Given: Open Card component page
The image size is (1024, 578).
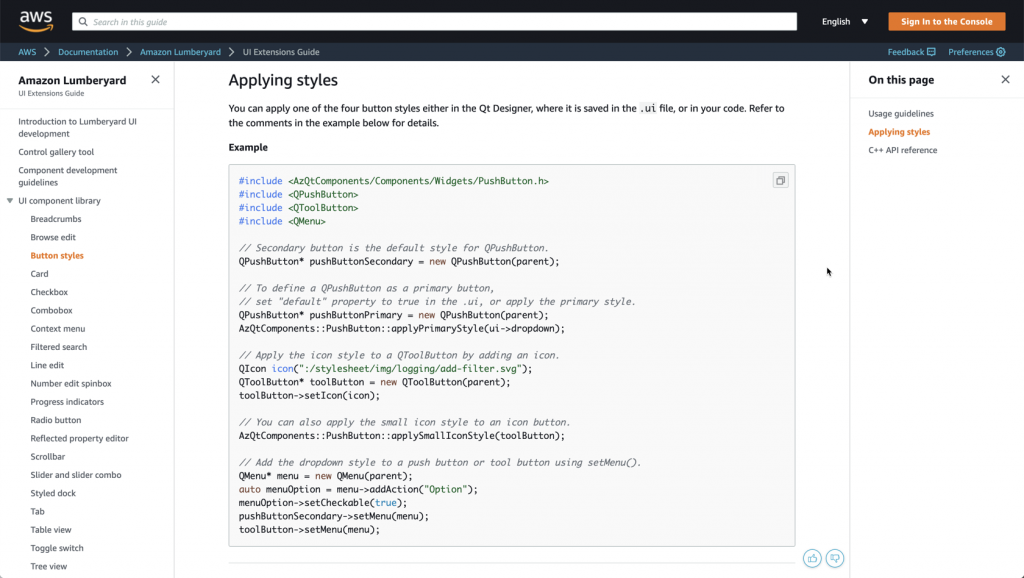Looking at the screenshot, I should click(39, 274).
